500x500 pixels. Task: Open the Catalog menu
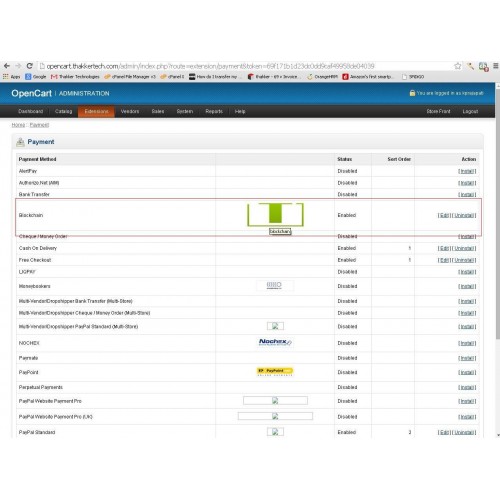63,111
